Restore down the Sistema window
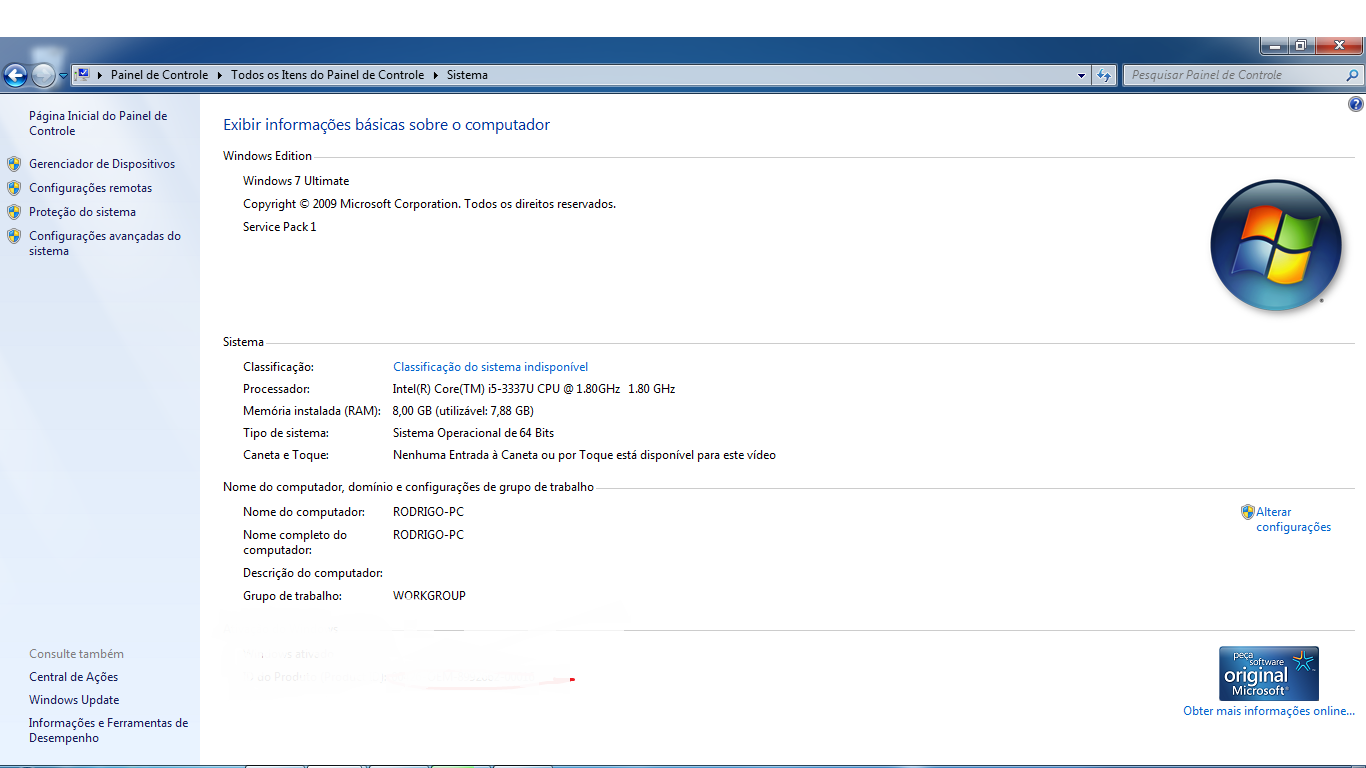1366x768 pixels. coord(1300,45)
